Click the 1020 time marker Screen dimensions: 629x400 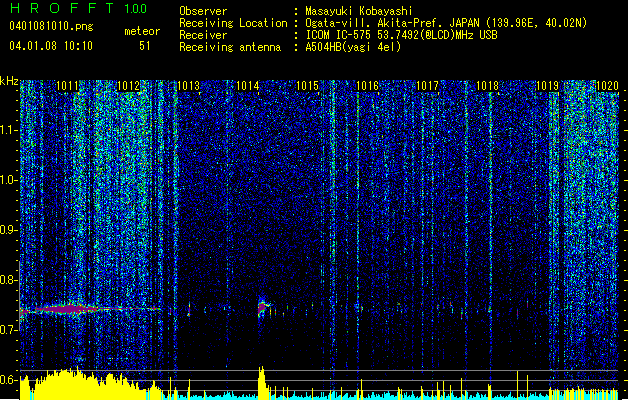pos(607,86)
